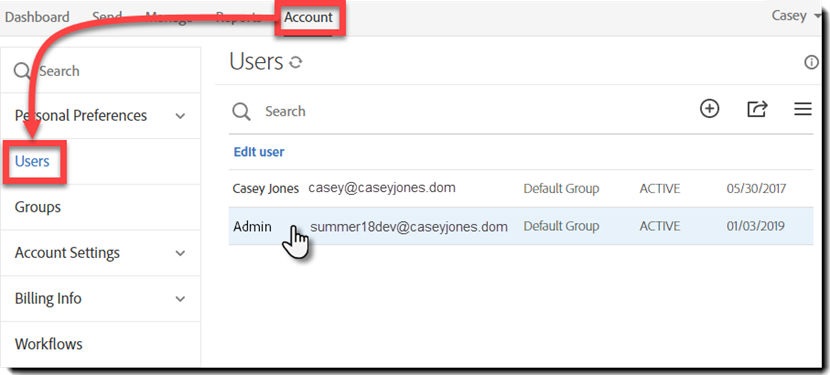
Task: Click Default Group in Casey Jones row
Action: (561, 189)
